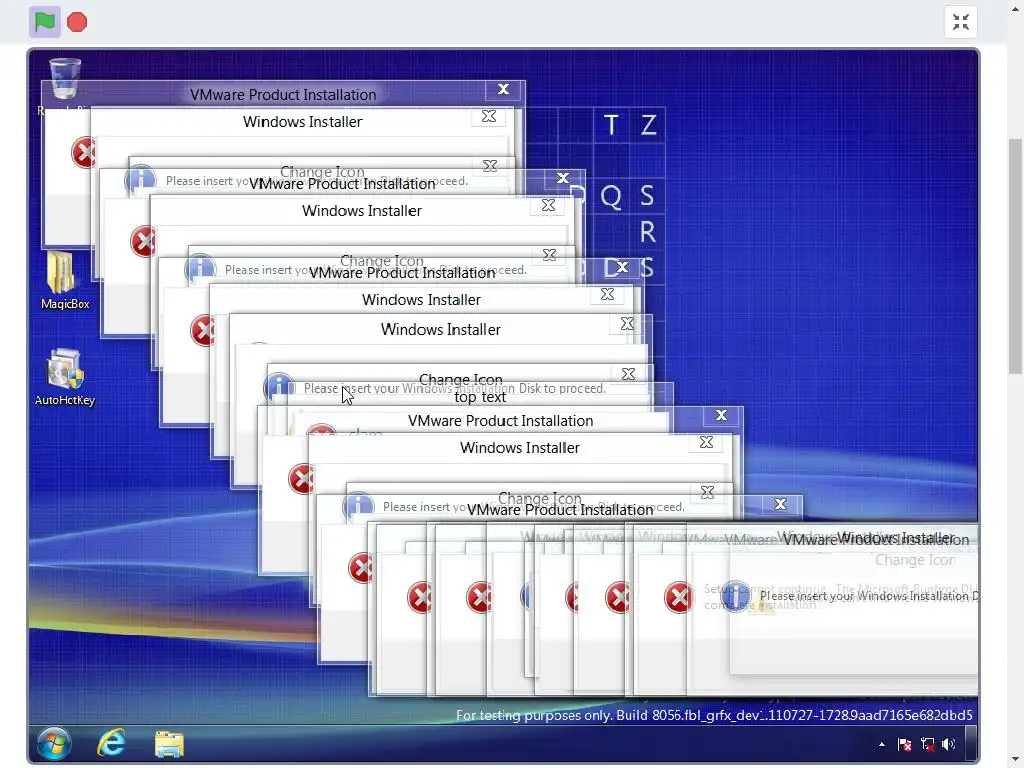Close the VMware Product Installation dialog below 'top text'
This screenshot has width=1024, height=768.
tap(721, 415)
